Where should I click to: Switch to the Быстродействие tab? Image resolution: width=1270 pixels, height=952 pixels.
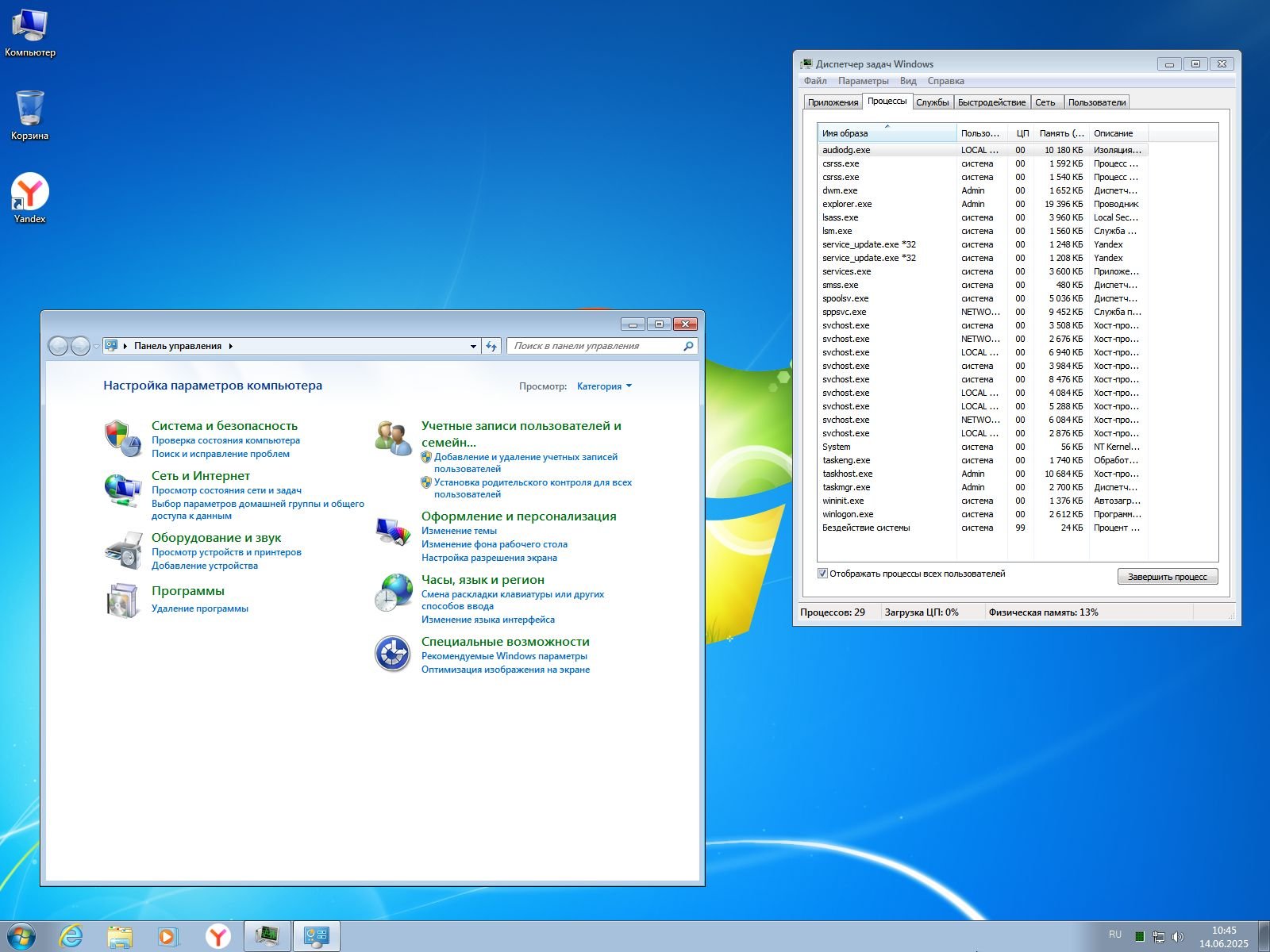tap(991, 102)
